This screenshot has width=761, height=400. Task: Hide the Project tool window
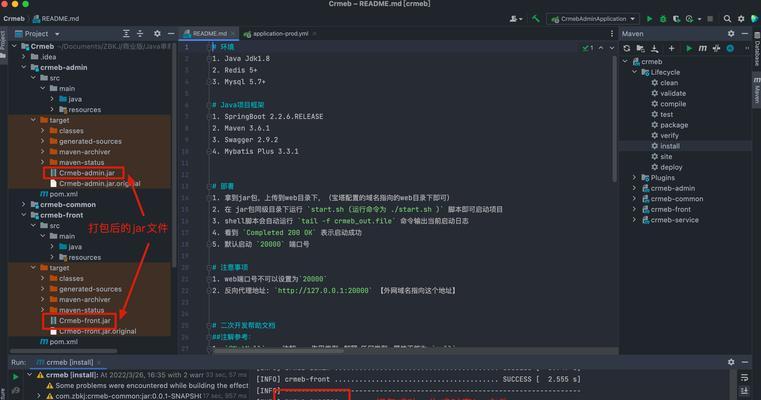(171, 33)
